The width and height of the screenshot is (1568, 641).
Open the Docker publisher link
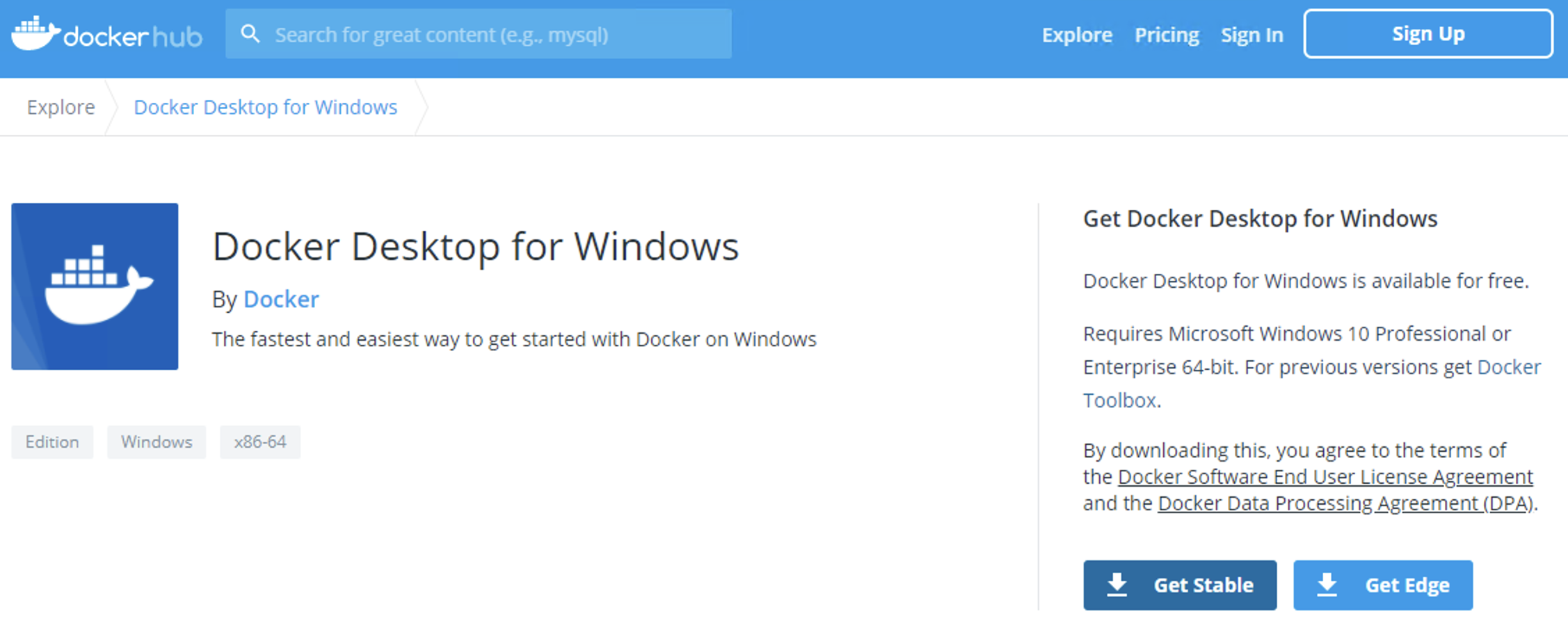281,299
